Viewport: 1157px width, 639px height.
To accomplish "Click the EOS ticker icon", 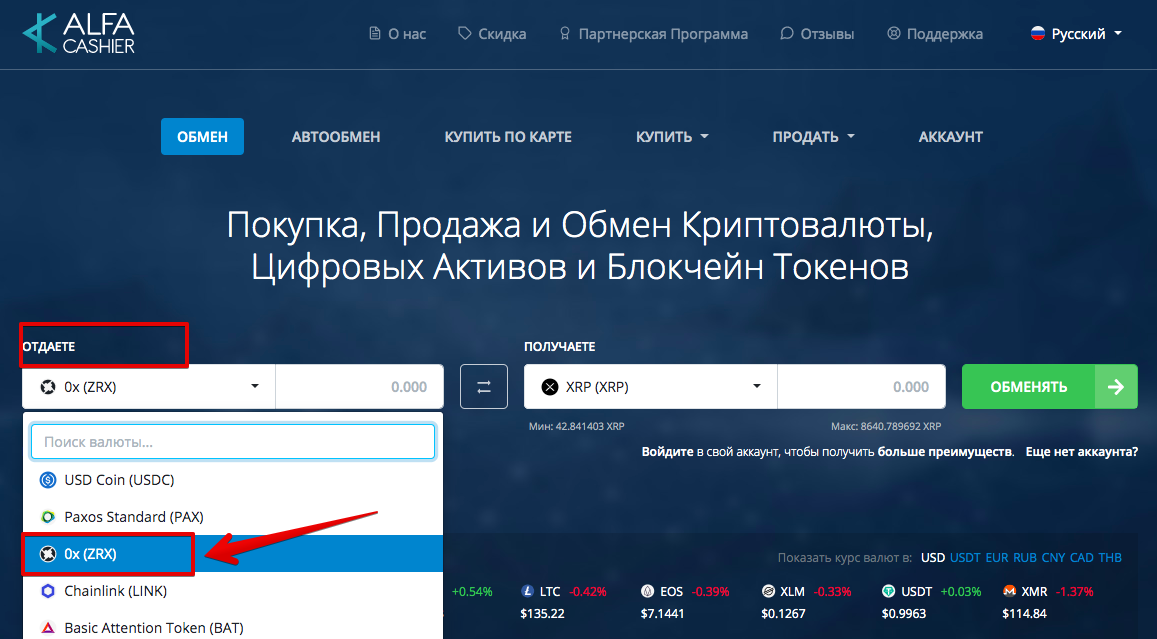I will tap(647, 591).
